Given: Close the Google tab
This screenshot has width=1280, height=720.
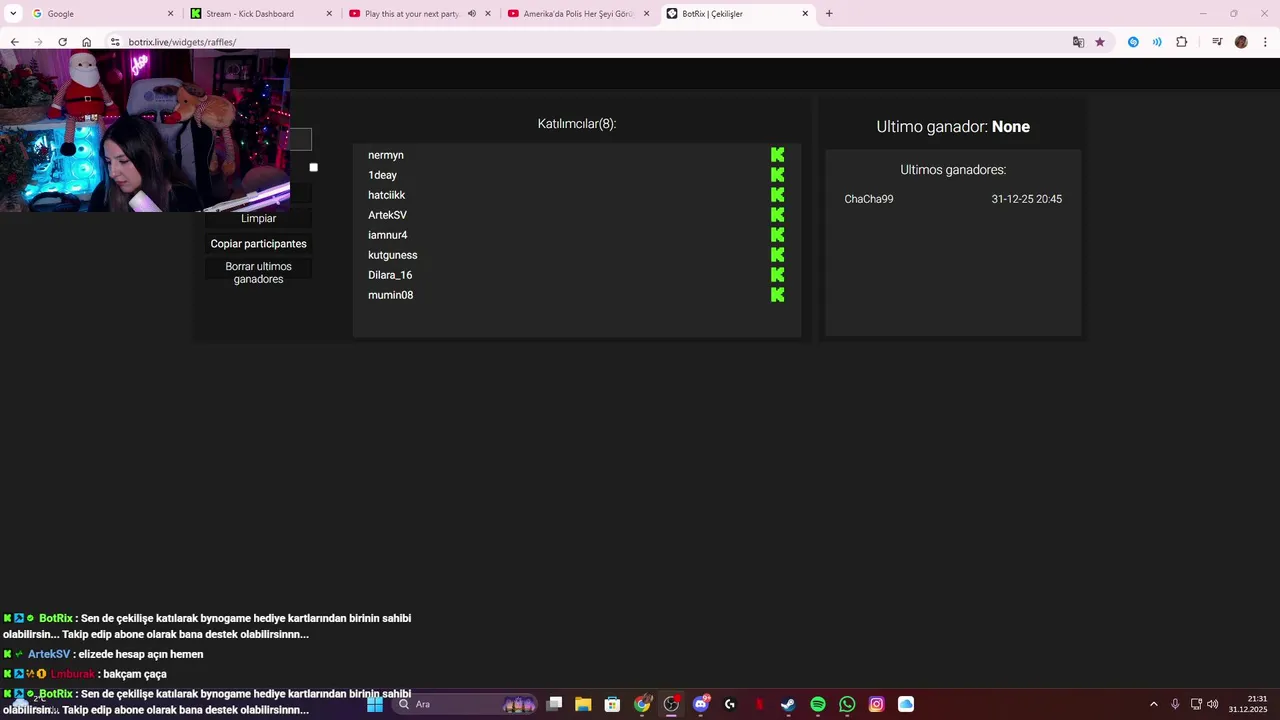Looking at the screenshot, I should 170,14.
